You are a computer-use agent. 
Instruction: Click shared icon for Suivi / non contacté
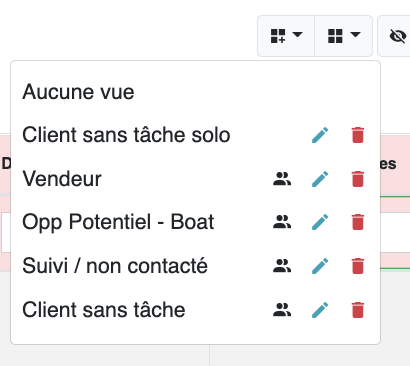[282, 266]
